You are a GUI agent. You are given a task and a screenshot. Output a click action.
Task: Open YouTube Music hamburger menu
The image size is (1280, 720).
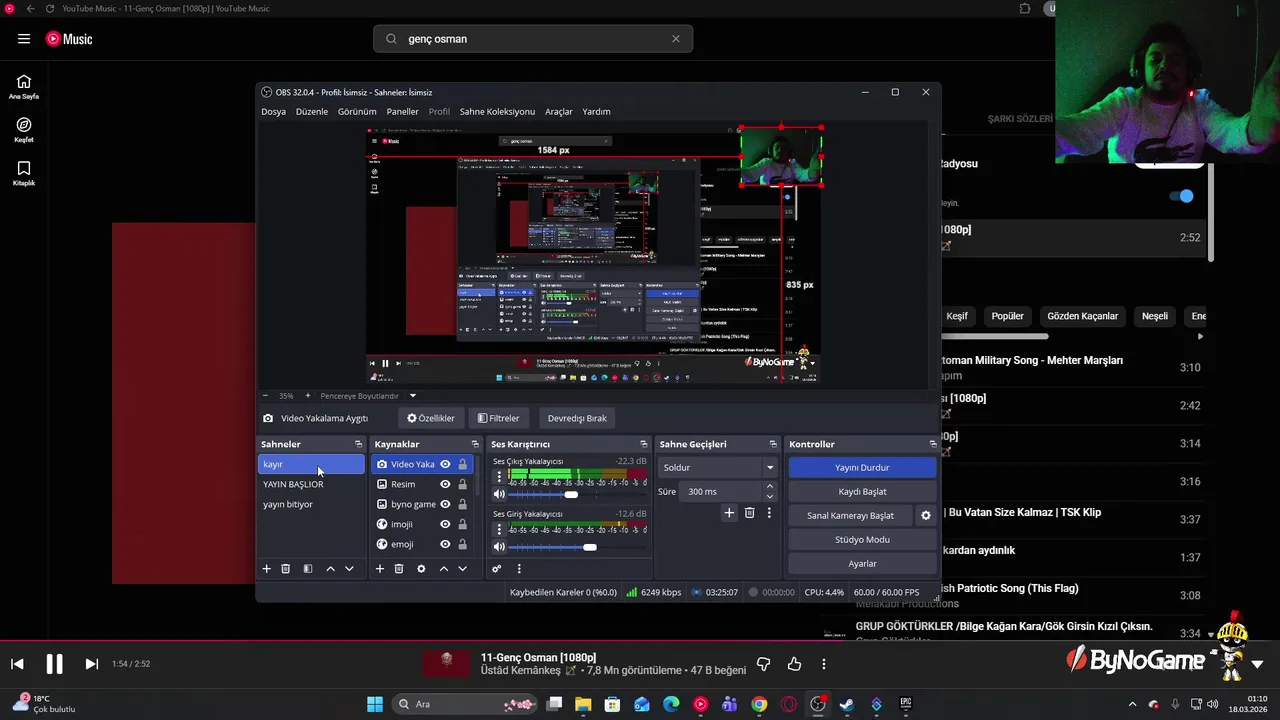[24, 39]
